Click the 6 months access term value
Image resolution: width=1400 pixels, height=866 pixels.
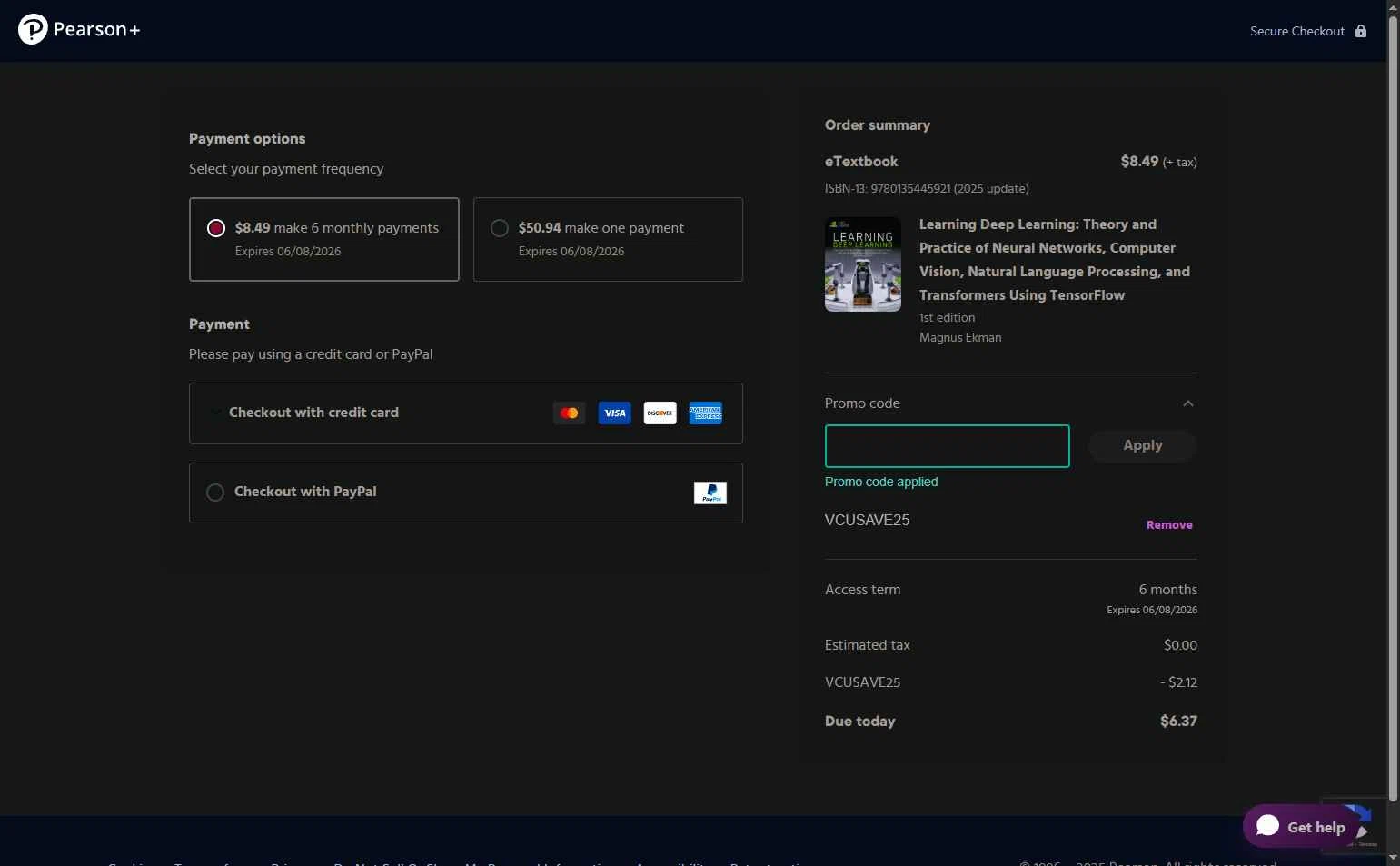(1168, 590)
